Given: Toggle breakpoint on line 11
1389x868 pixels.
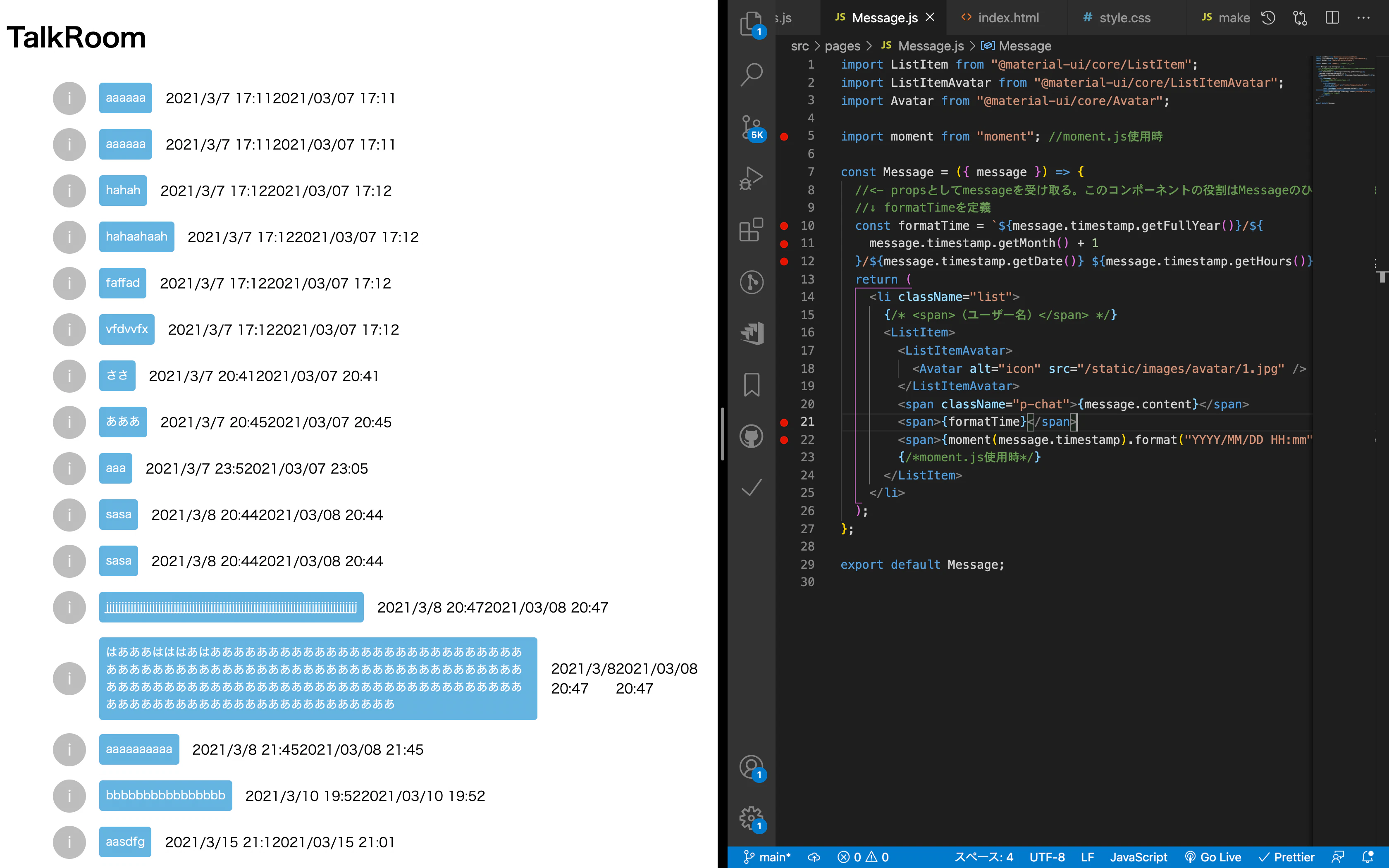Looking at the screenshot, I should point(784,244).
